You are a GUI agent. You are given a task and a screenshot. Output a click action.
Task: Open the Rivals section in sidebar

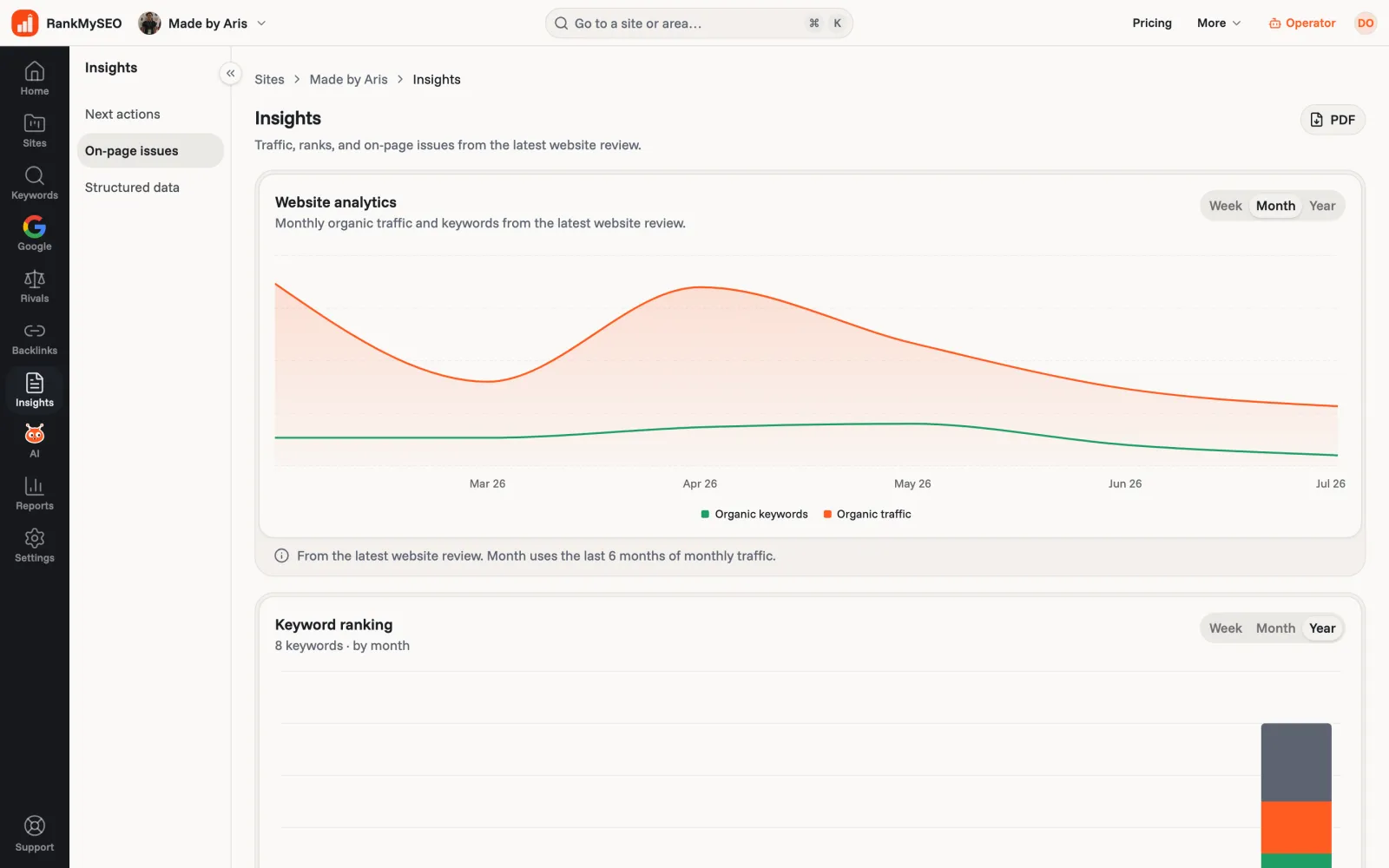tap(35, 286)
